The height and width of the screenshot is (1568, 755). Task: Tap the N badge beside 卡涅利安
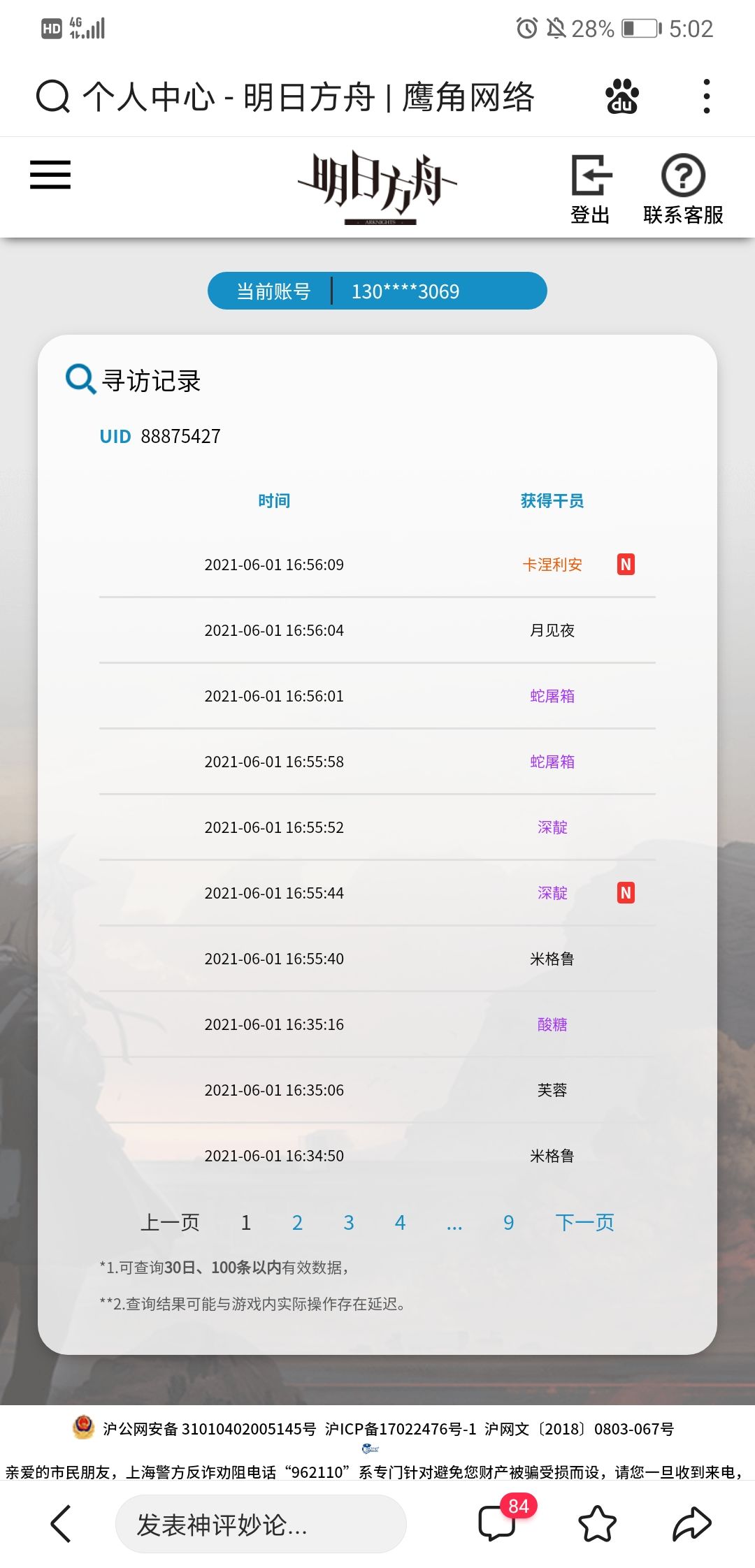(626, 565)
